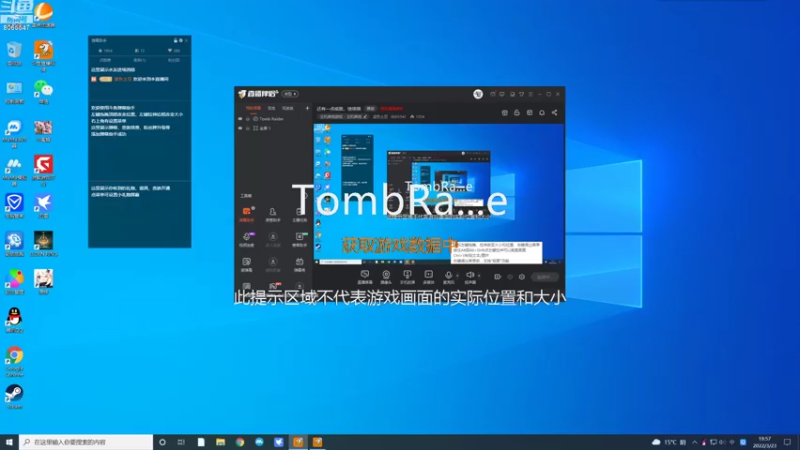Click the Windows search box on the taskbar

click(x=86, y=442)
